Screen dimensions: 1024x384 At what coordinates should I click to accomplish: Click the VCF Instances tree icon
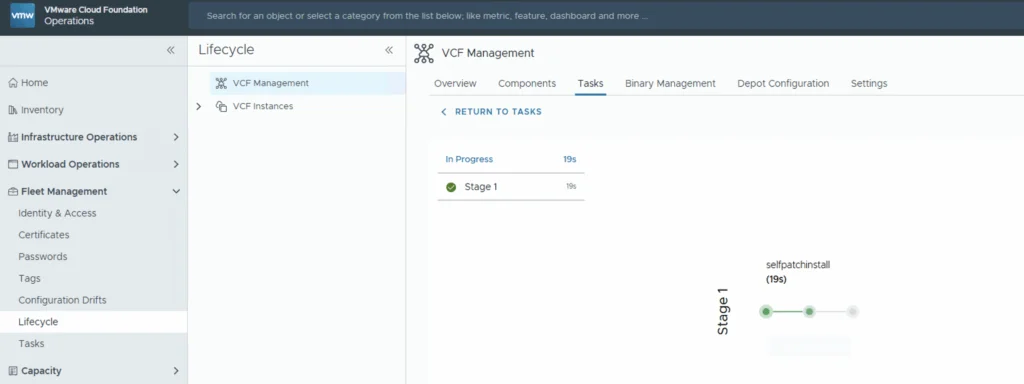(221, 106)
